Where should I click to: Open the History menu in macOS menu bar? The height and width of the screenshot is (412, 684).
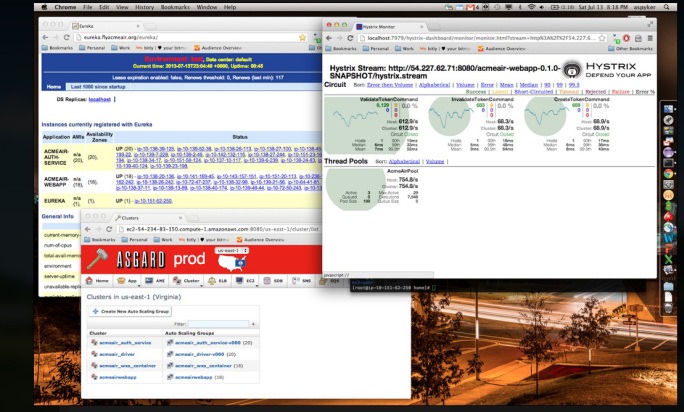point(144,7)
